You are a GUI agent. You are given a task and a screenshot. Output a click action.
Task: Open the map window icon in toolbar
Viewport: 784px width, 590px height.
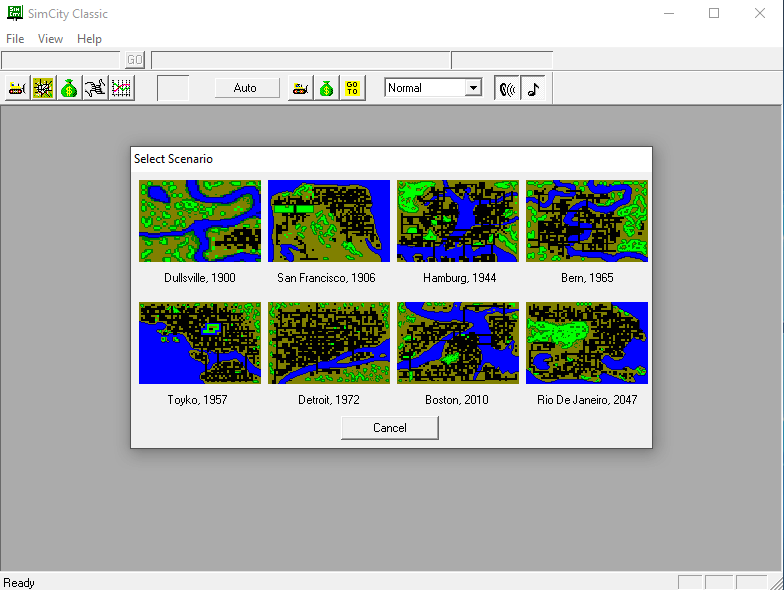point(43,88)
